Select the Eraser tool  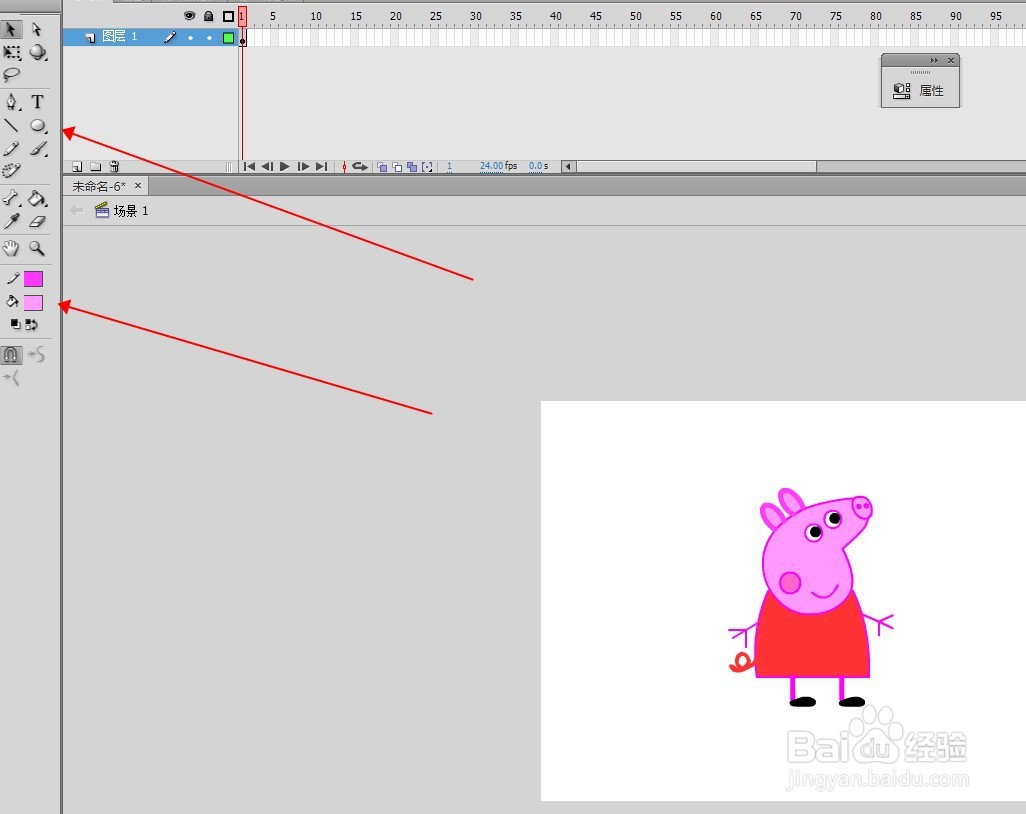click(x=38, y=222)
